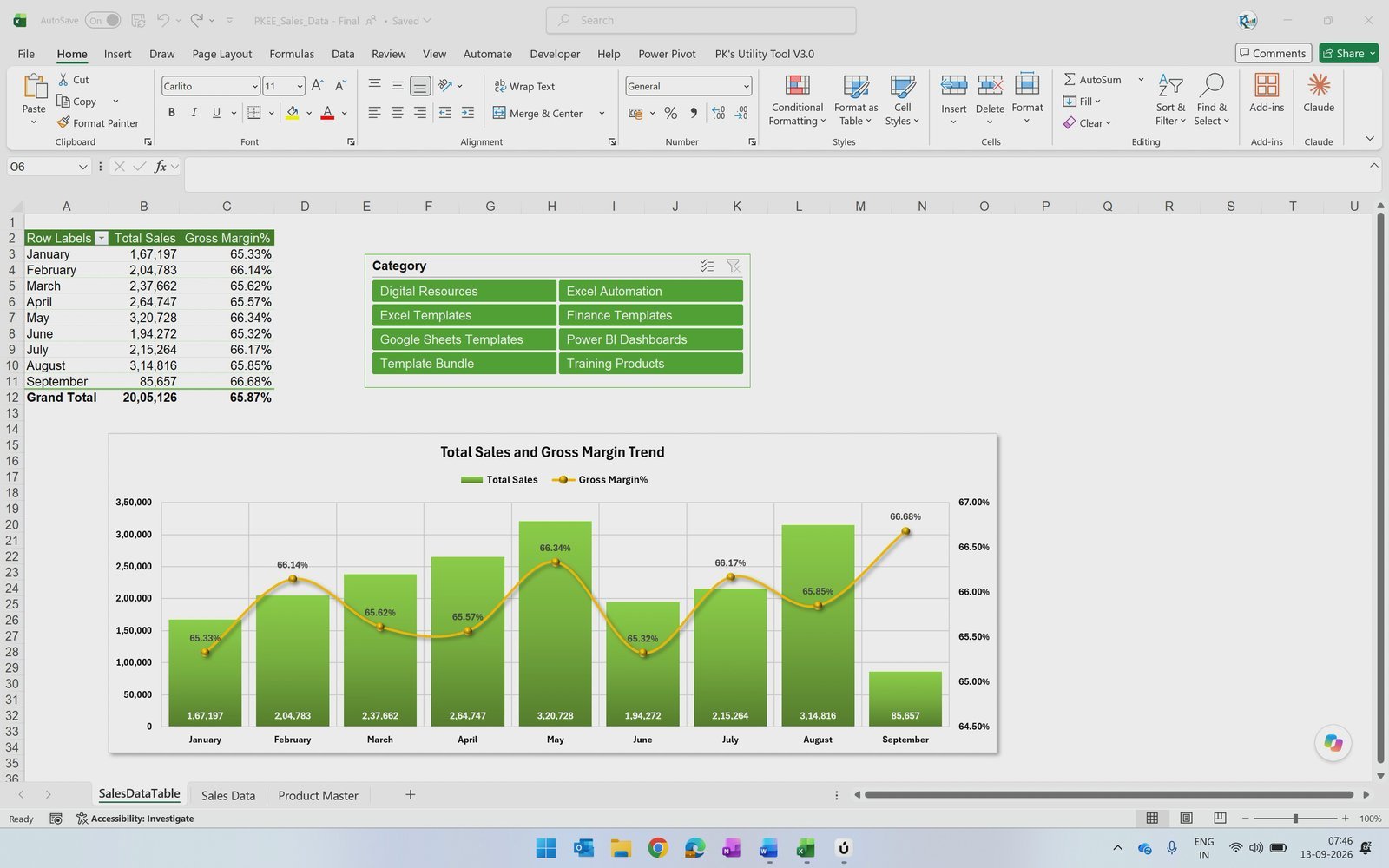Align text to the right
The width and height of the screenshot is (1389, 868).
(x=419, y=113)
